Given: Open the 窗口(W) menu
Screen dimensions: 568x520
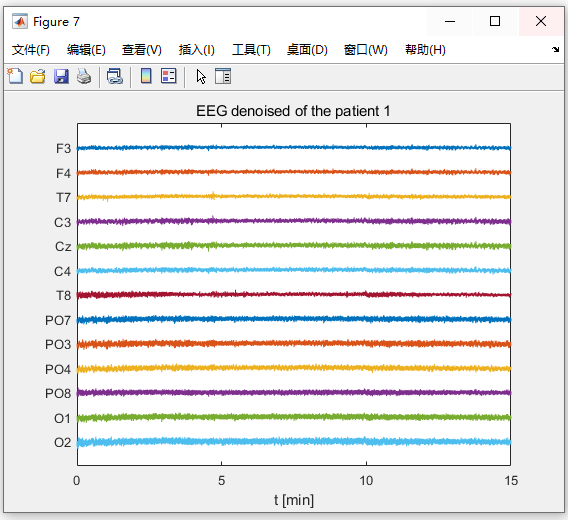Looking at the screenshot, I should [366, 50].
